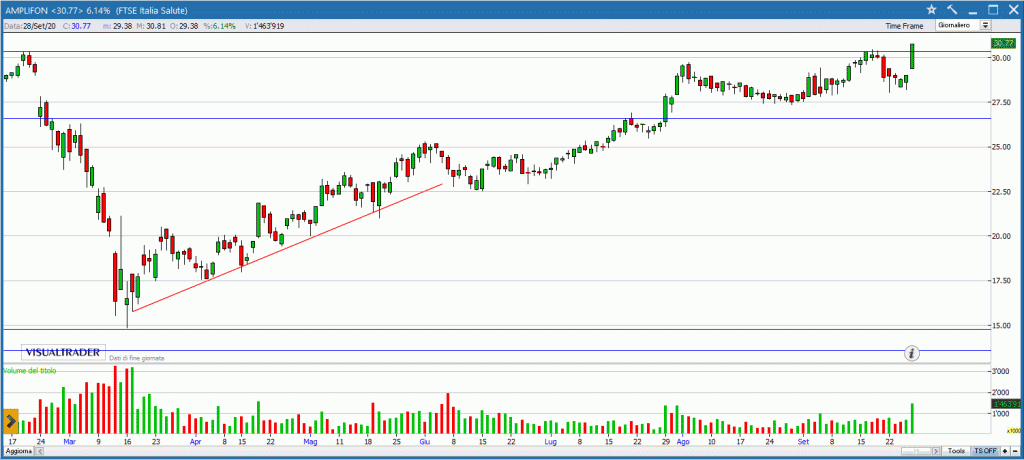This screenshot has height=460, width=1024.
Task: Click the 'Set' month label on the axis
Action: [804, 442]
